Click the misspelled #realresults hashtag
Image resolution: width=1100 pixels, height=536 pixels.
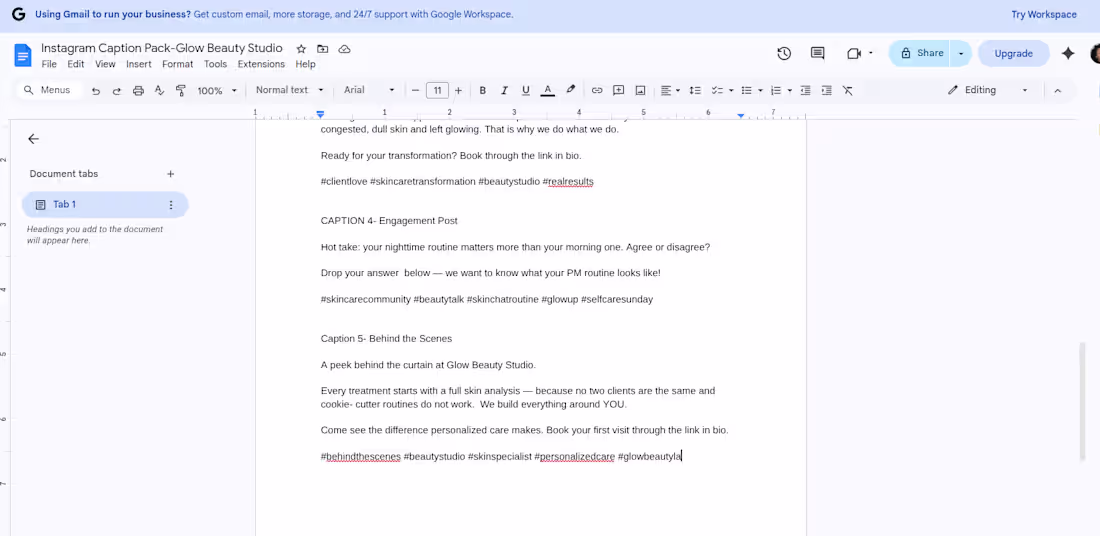point(568,182)
